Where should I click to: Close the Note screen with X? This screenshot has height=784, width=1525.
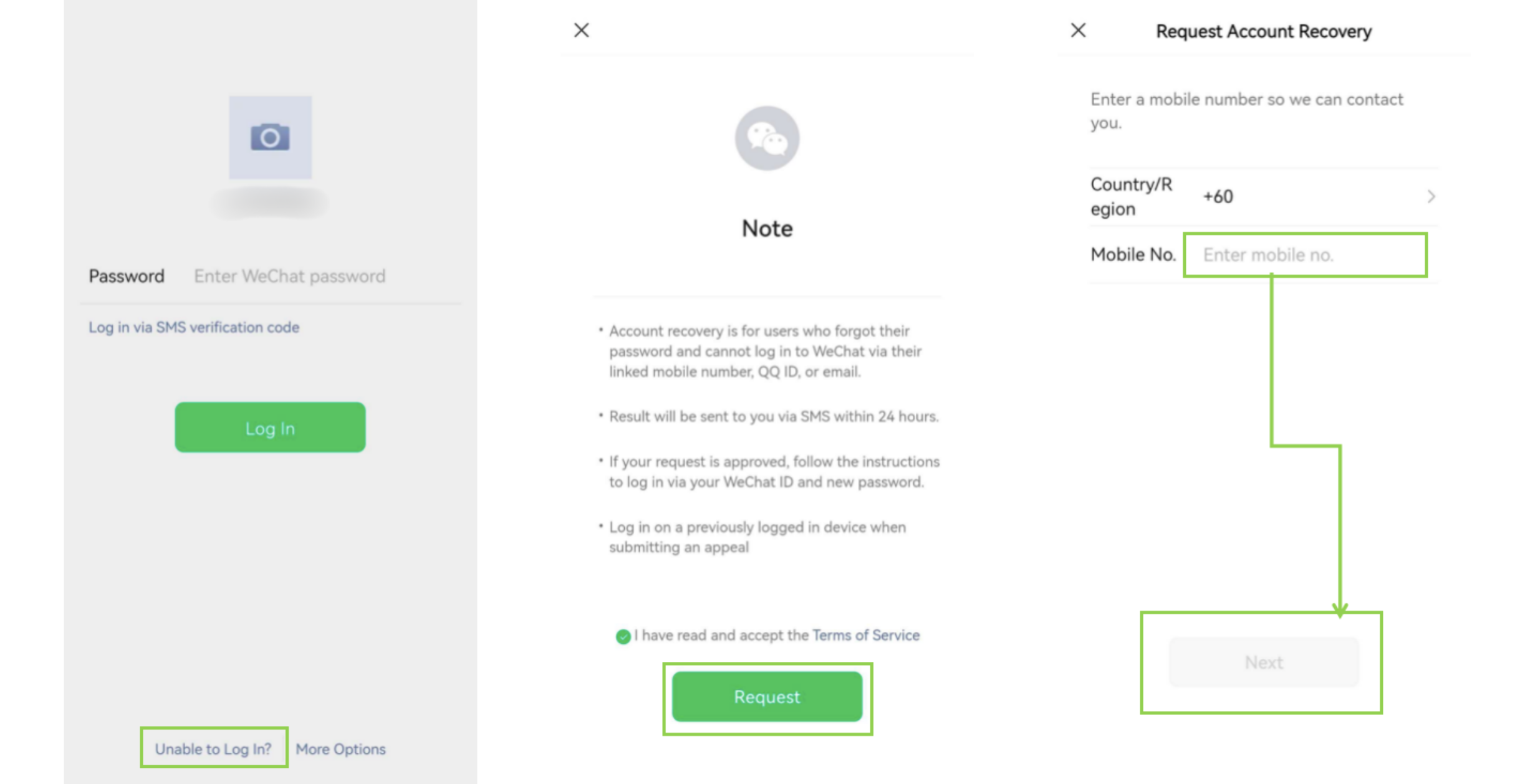(581, 30)
